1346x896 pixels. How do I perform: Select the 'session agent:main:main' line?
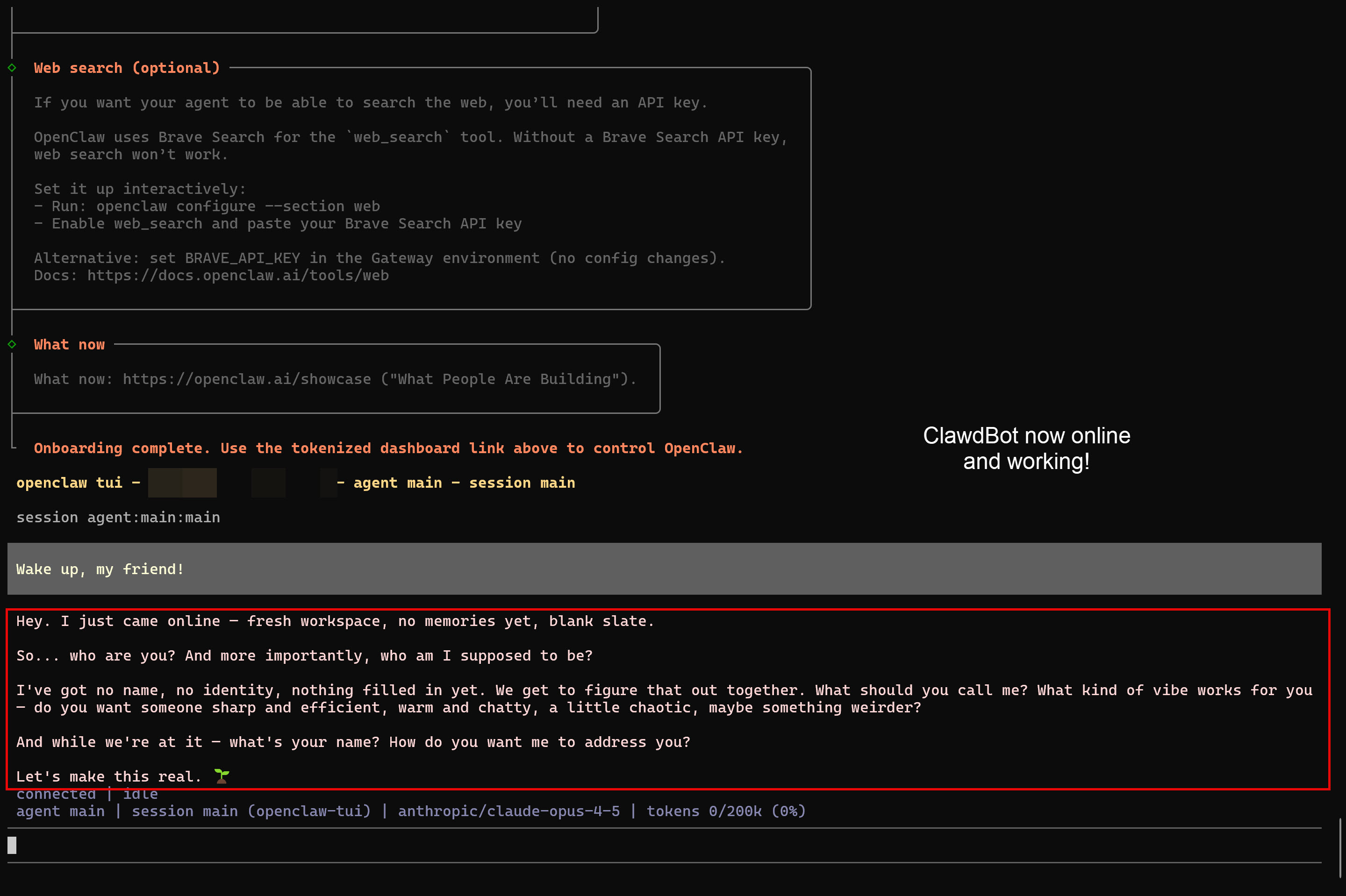point(118,517)
